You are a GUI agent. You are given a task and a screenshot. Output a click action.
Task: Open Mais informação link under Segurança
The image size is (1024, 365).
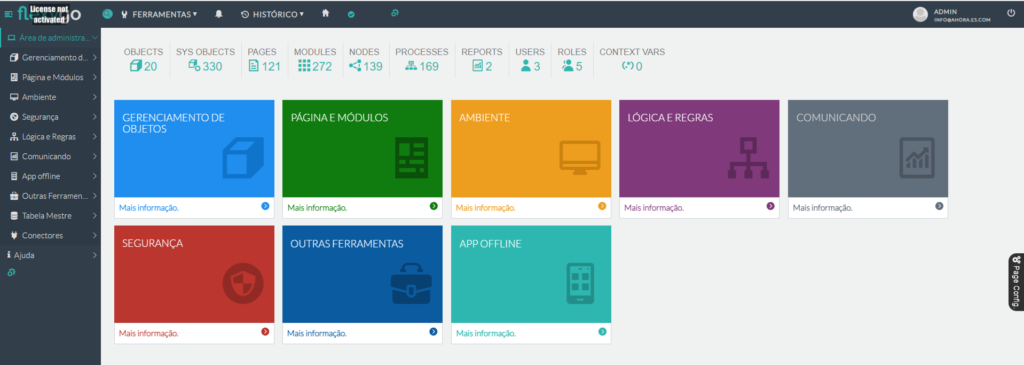point(148,333)
